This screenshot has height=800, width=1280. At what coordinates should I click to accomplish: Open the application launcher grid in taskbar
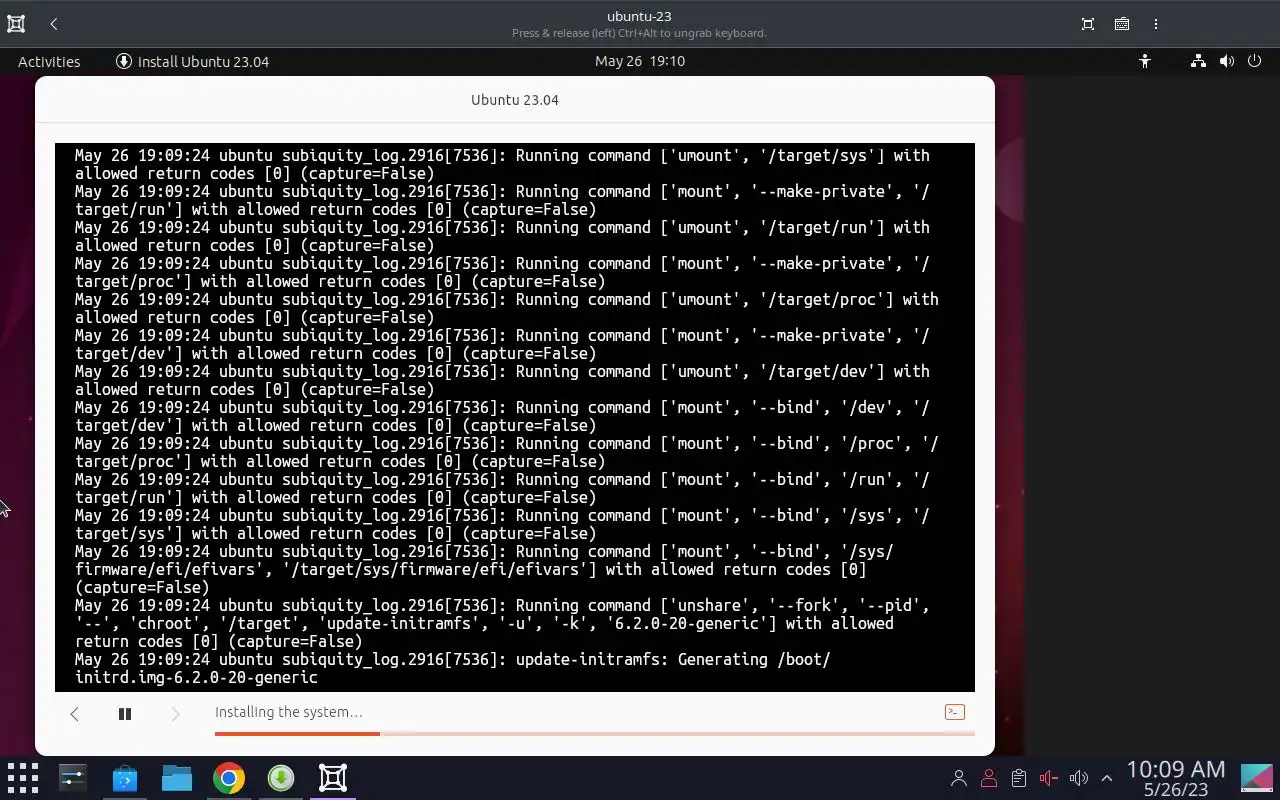point(23,778)
